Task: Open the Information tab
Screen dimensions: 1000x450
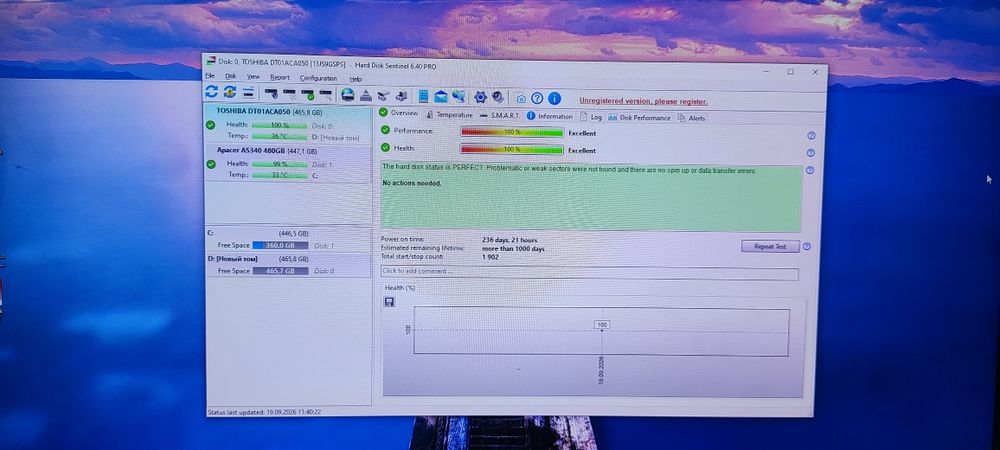Action: coord(550,117)
